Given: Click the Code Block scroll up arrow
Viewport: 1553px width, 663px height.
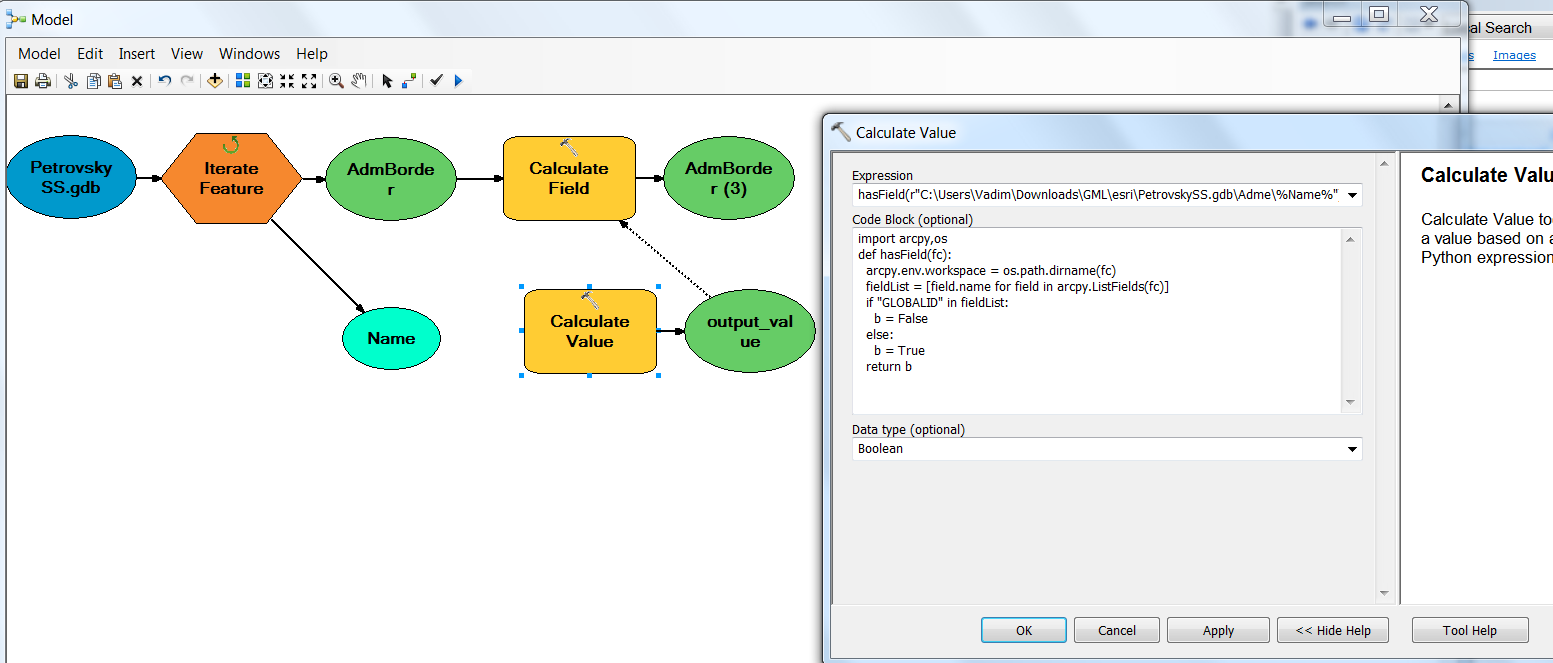Looking at the screenshot, I should 1350,239.
